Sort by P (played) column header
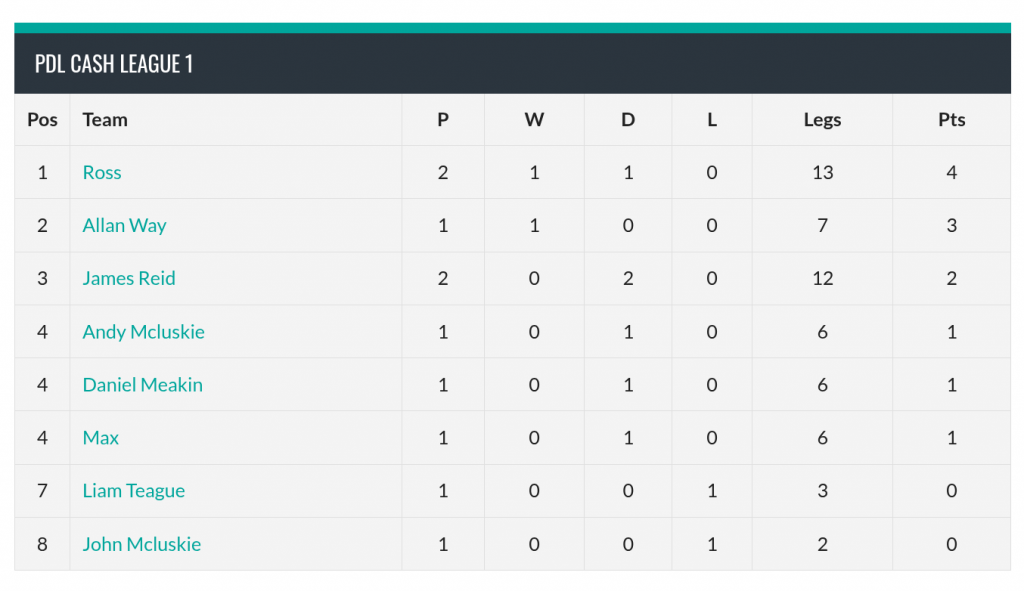 443,120
